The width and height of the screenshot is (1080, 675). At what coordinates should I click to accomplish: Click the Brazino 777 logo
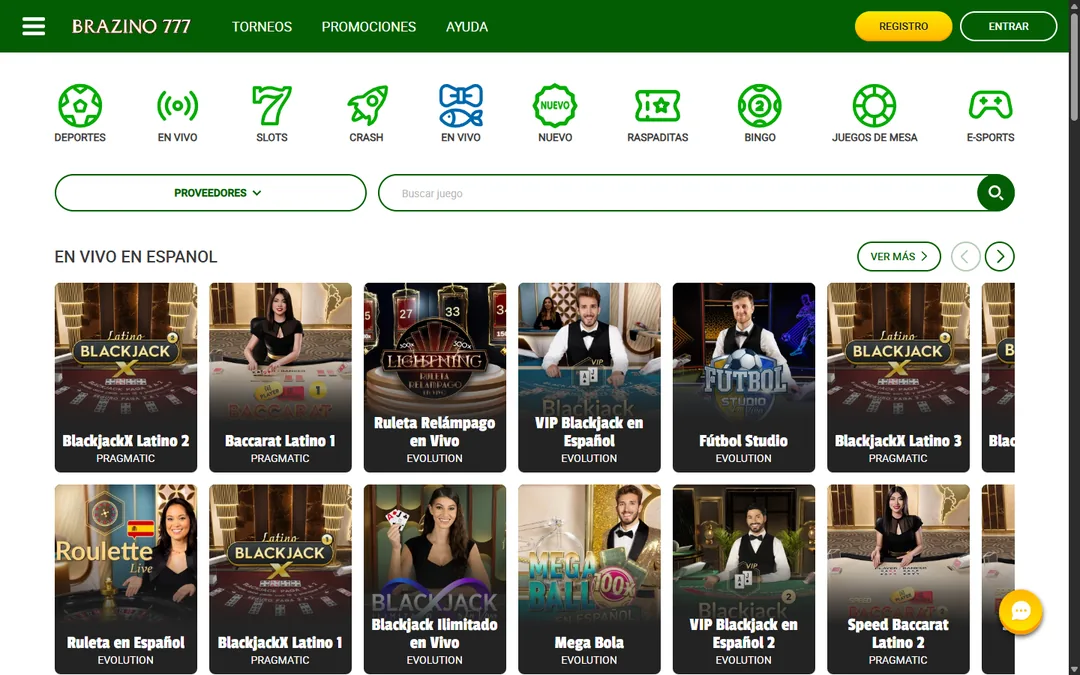(x=131, y=26)
